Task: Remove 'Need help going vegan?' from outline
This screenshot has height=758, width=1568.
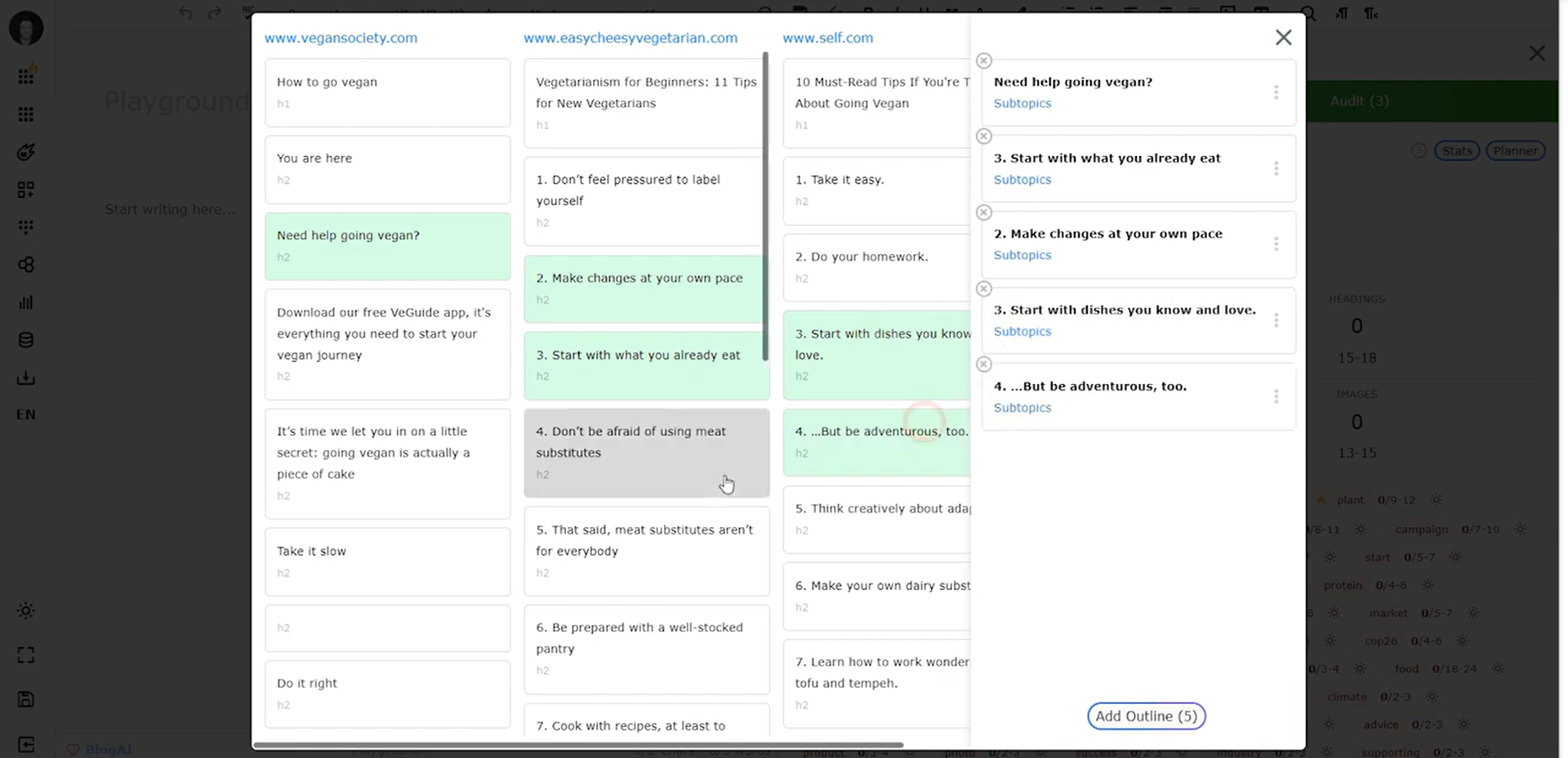Action: [x=984, y=60]
